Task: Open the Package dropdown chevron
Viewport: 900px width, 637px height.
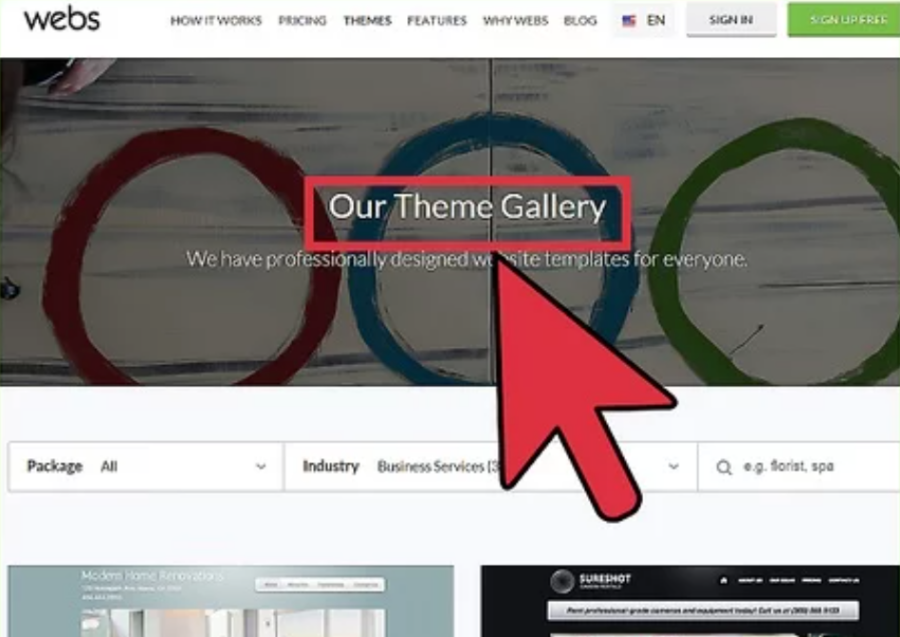Action: pos(261,467)
